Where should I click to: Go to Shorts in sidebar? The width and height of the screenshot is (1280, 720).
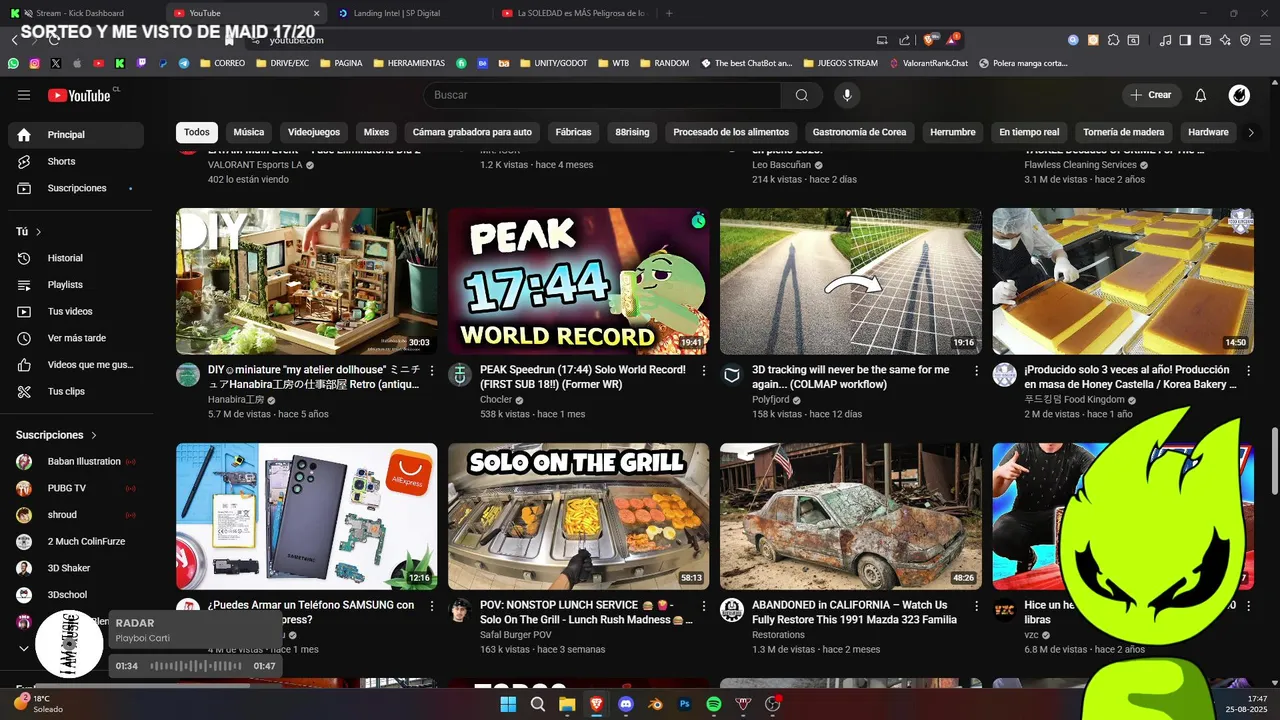(76, 161)
